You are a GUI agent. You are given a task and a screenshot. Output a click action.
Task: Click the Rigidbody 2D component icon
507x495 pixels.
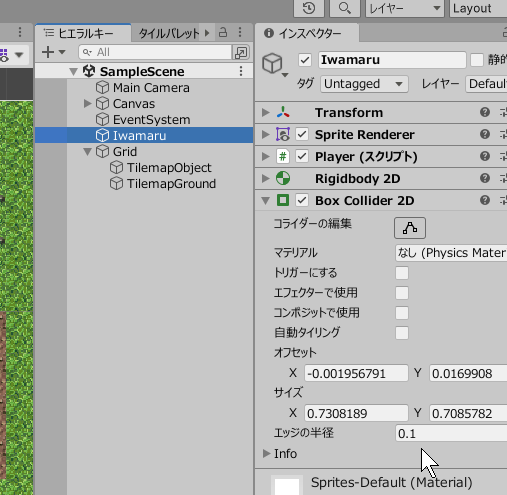point(283,179)
